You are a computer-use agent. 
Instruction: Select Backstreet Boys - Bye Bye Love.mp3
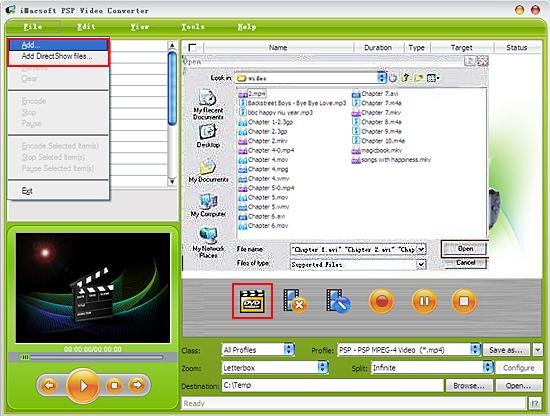(292, 103)
